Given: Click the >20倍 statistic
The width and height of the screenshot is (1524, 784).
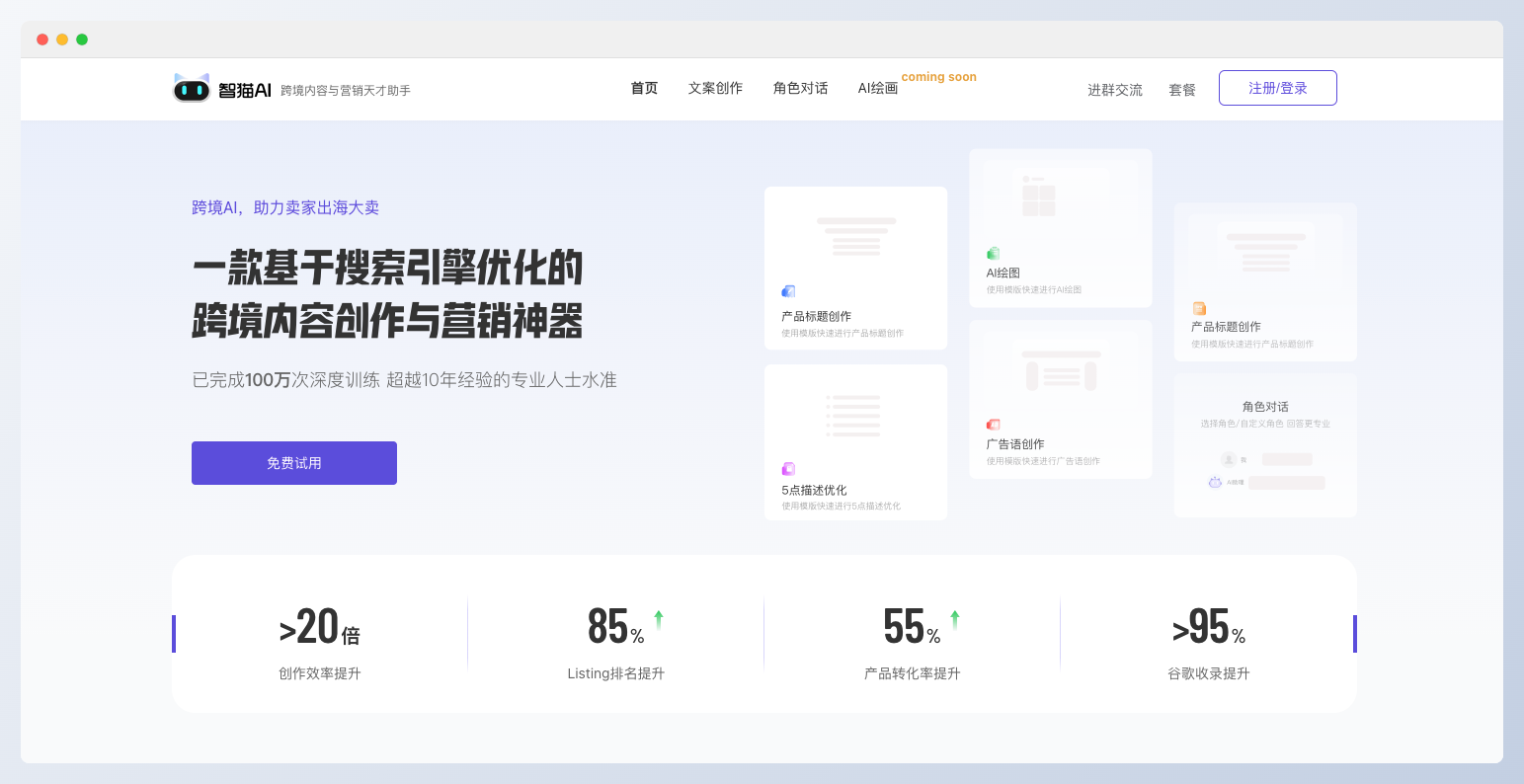Looking at the screenshot, I should [320, 626].
